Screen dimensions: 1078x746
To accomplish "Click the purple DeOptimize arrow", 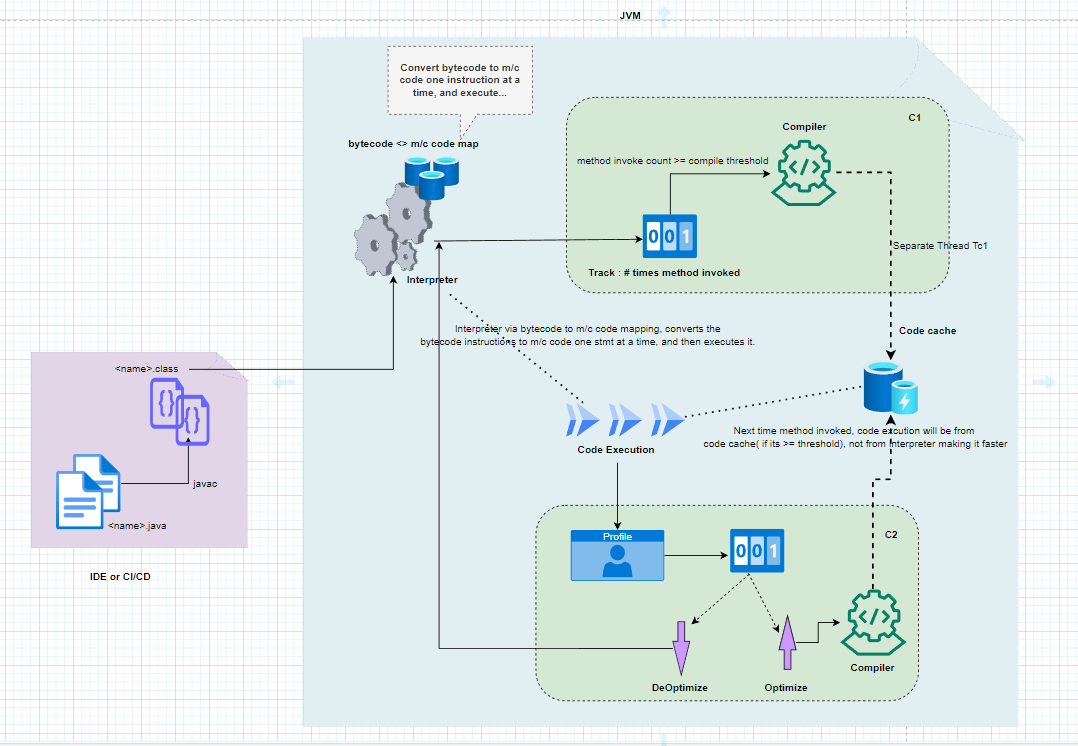I will [681, 645].
